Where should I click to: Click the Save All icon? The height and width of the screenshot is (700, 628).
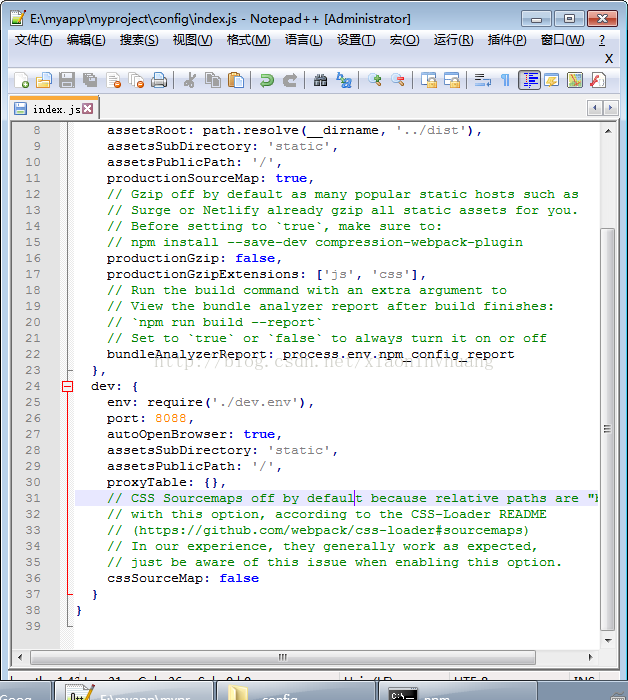[x=90, y=80]
